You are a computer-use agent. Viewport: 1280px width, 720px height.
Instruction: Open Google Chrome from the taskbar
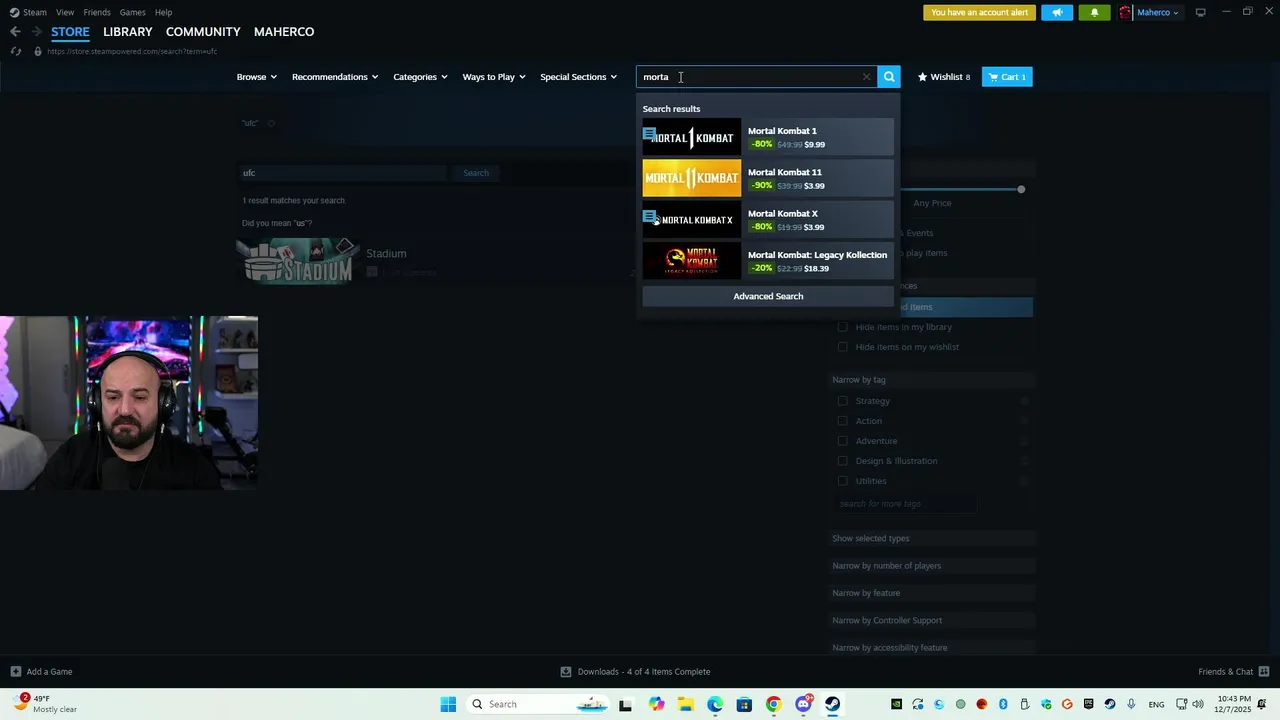tap(773, 704)
